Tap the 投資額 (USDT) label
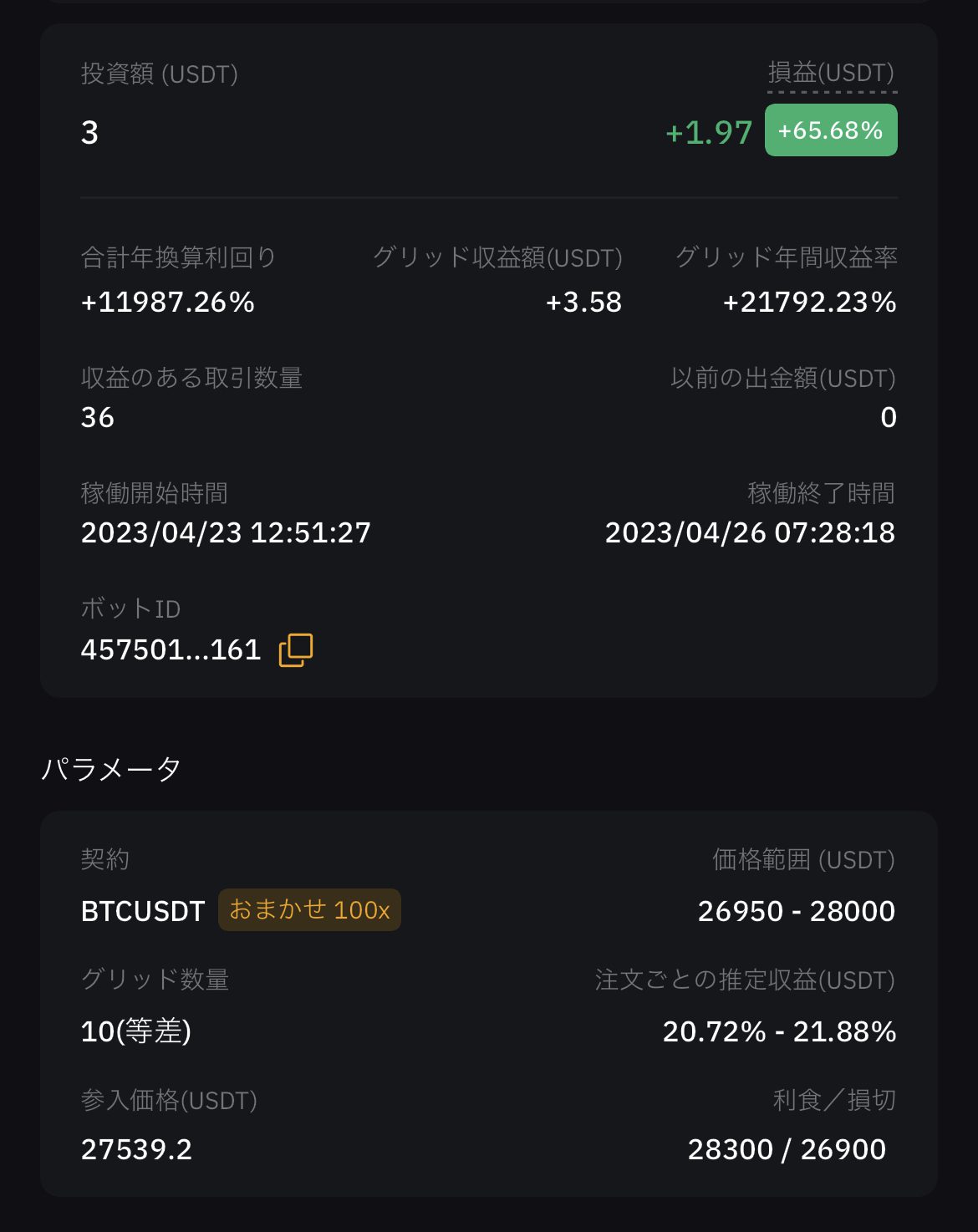 click(x=160, y=74)
